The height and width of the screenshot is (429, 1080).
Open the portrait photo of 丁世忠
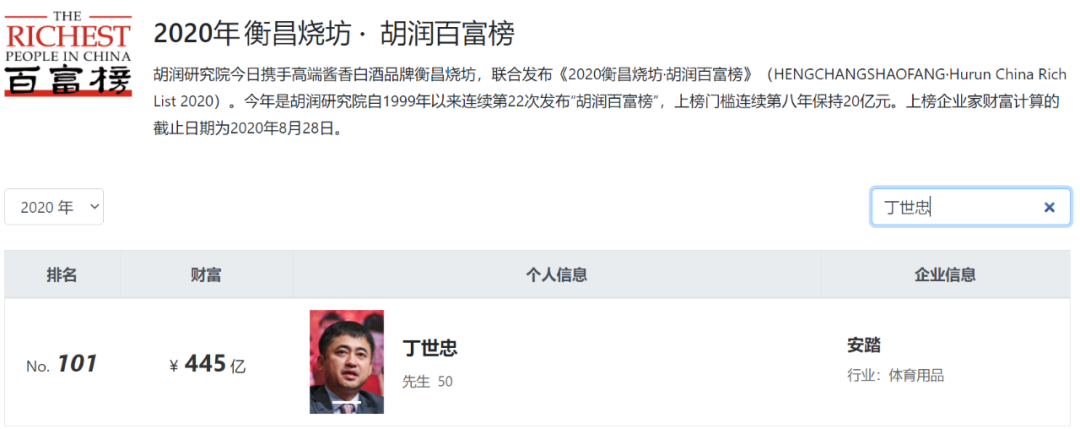pos(346,362)
